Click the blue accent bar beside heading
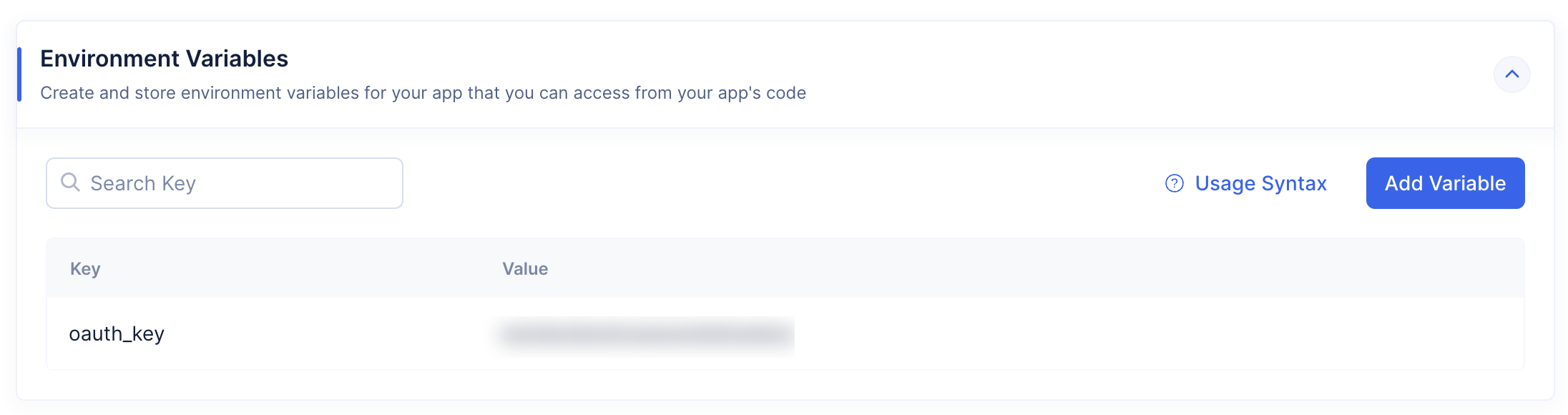This screenshot has width=1568, height=415. [19, 74]
